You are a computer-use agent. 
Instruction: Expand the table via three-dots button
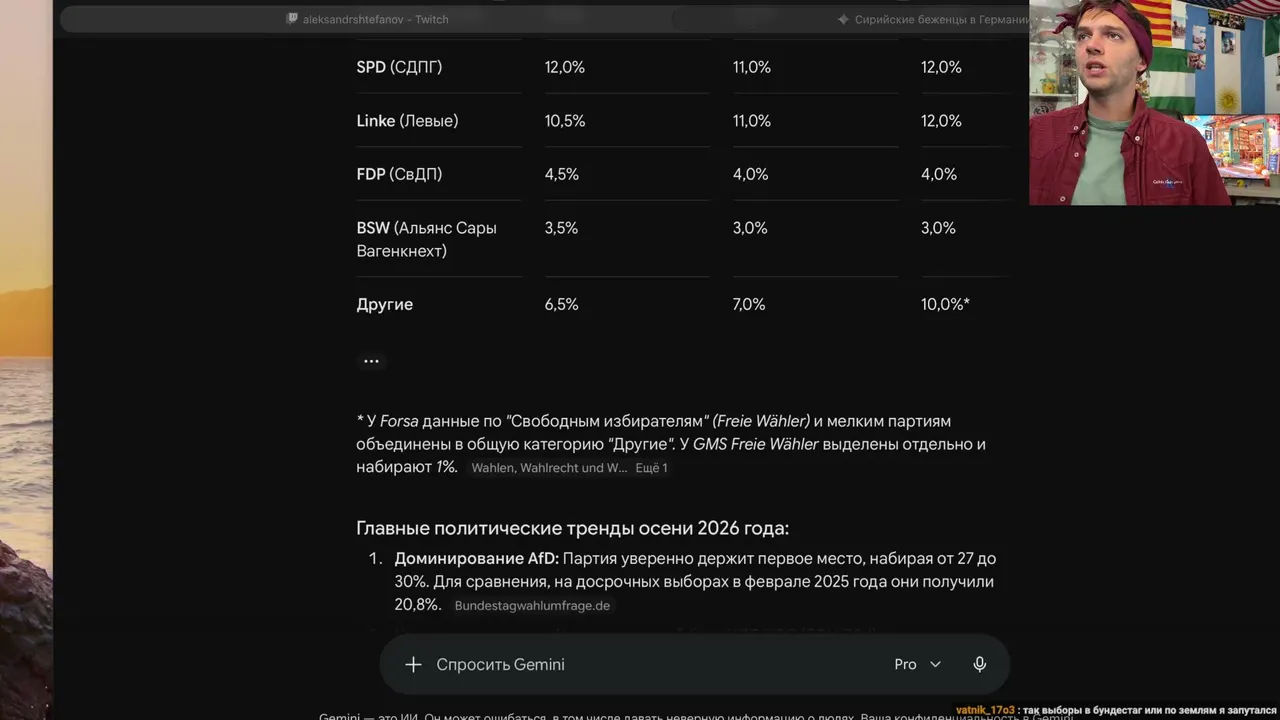pyautogui.click(x=372, y=361)
